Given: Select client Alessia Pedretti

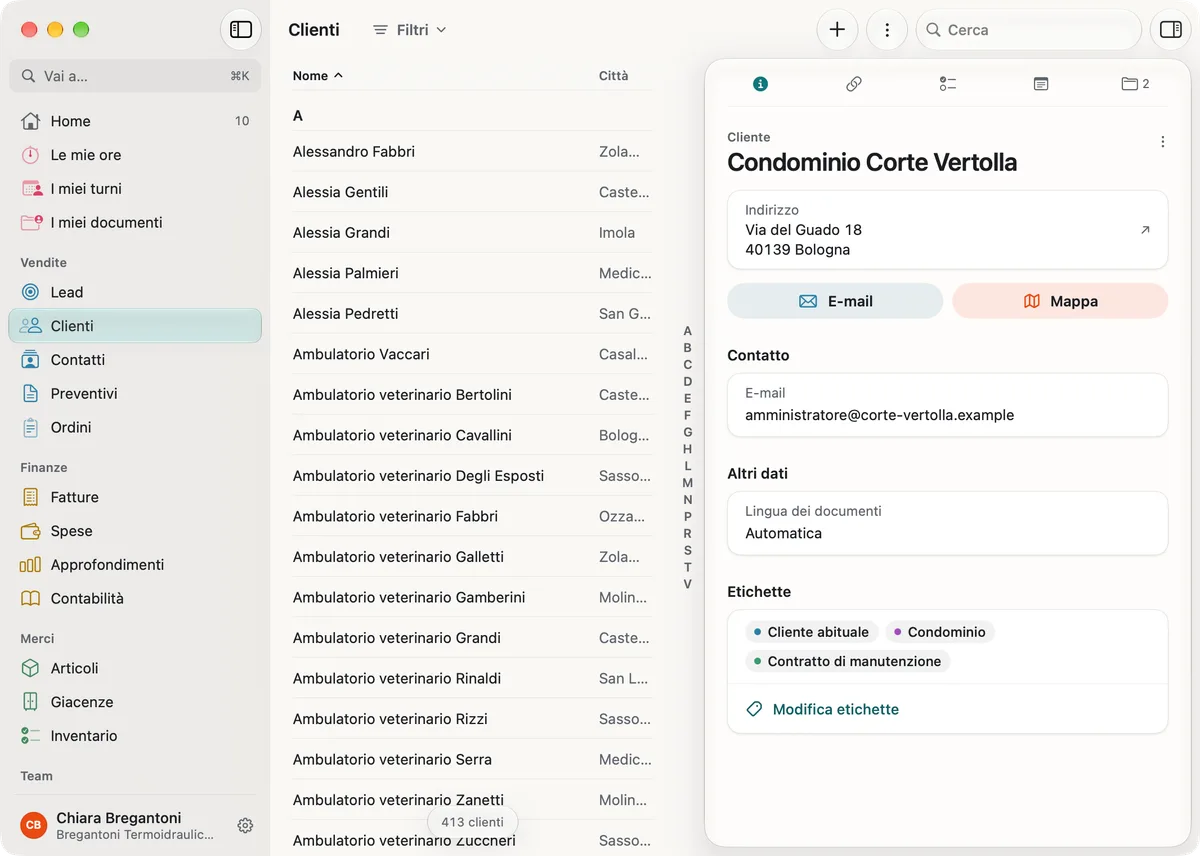Looking at the screenshot, I should coord(472,314).
